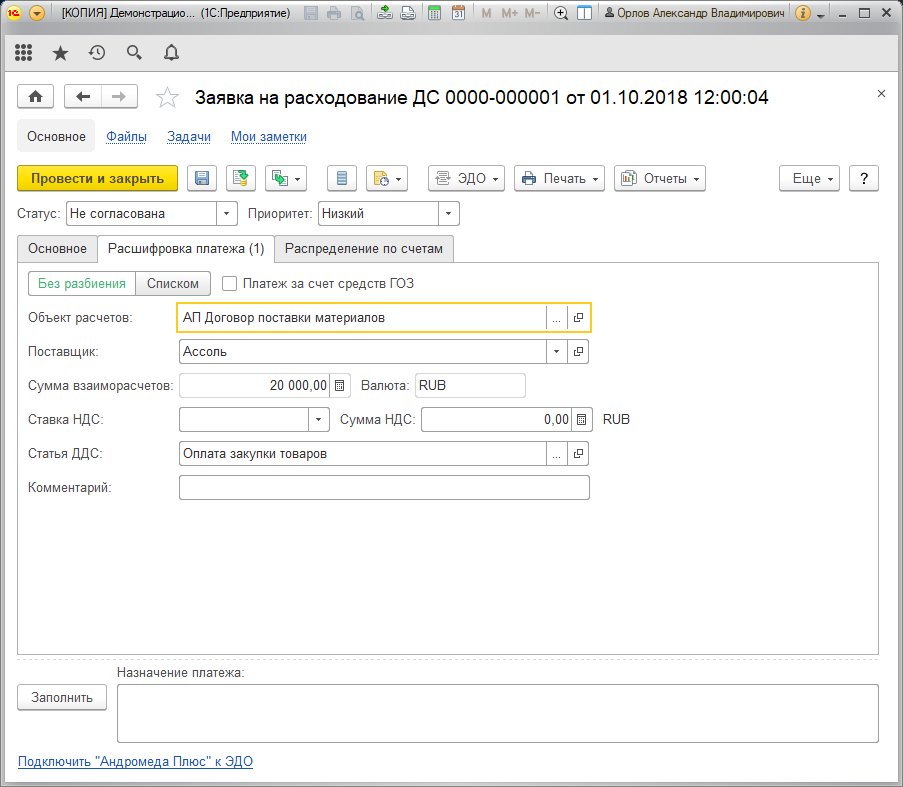Viewport: 903px width, 787px height.
Task: Expand the Статус dropdown
Action: tap(227, 214)
